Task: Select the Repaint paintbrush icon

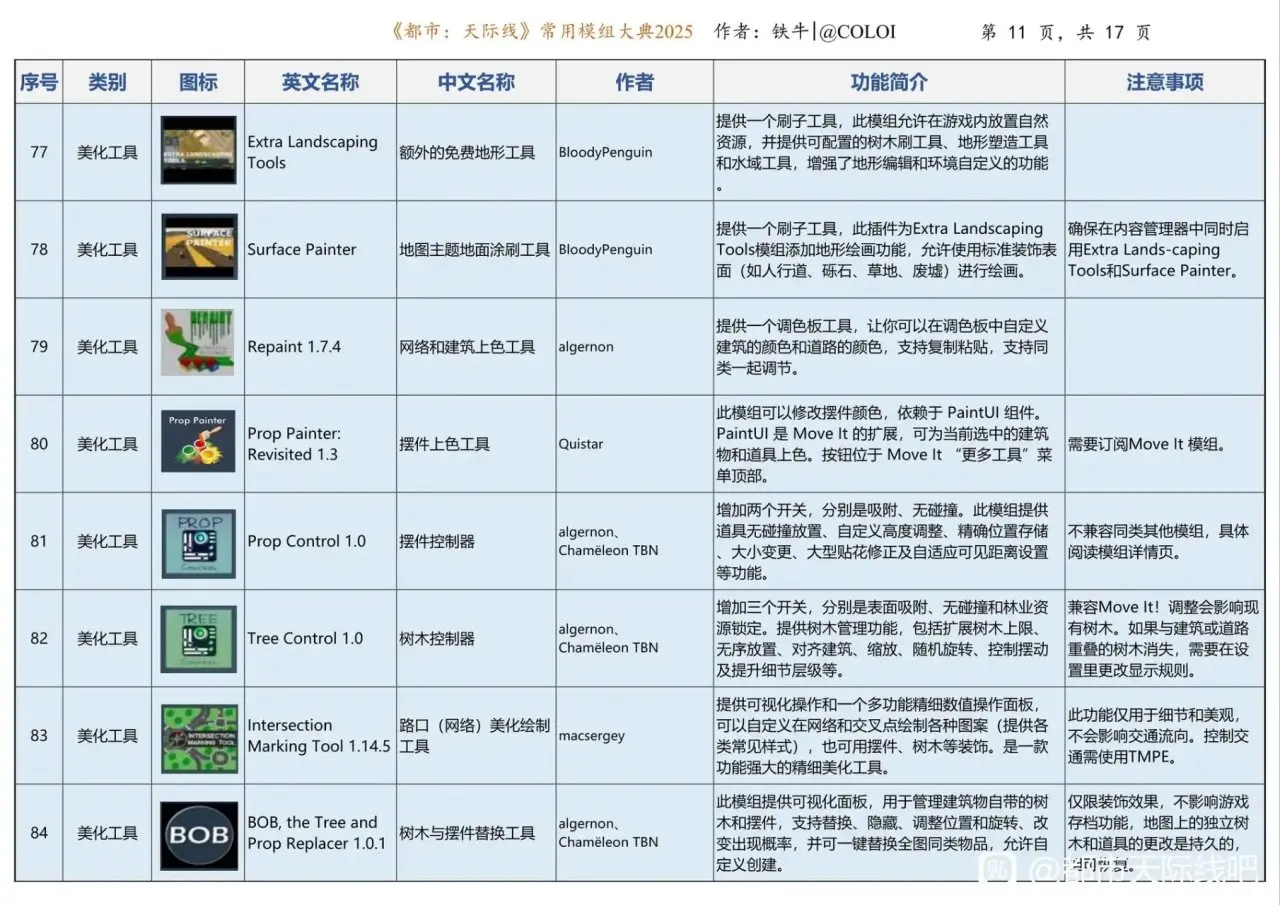Action: (x=198, y=344)
